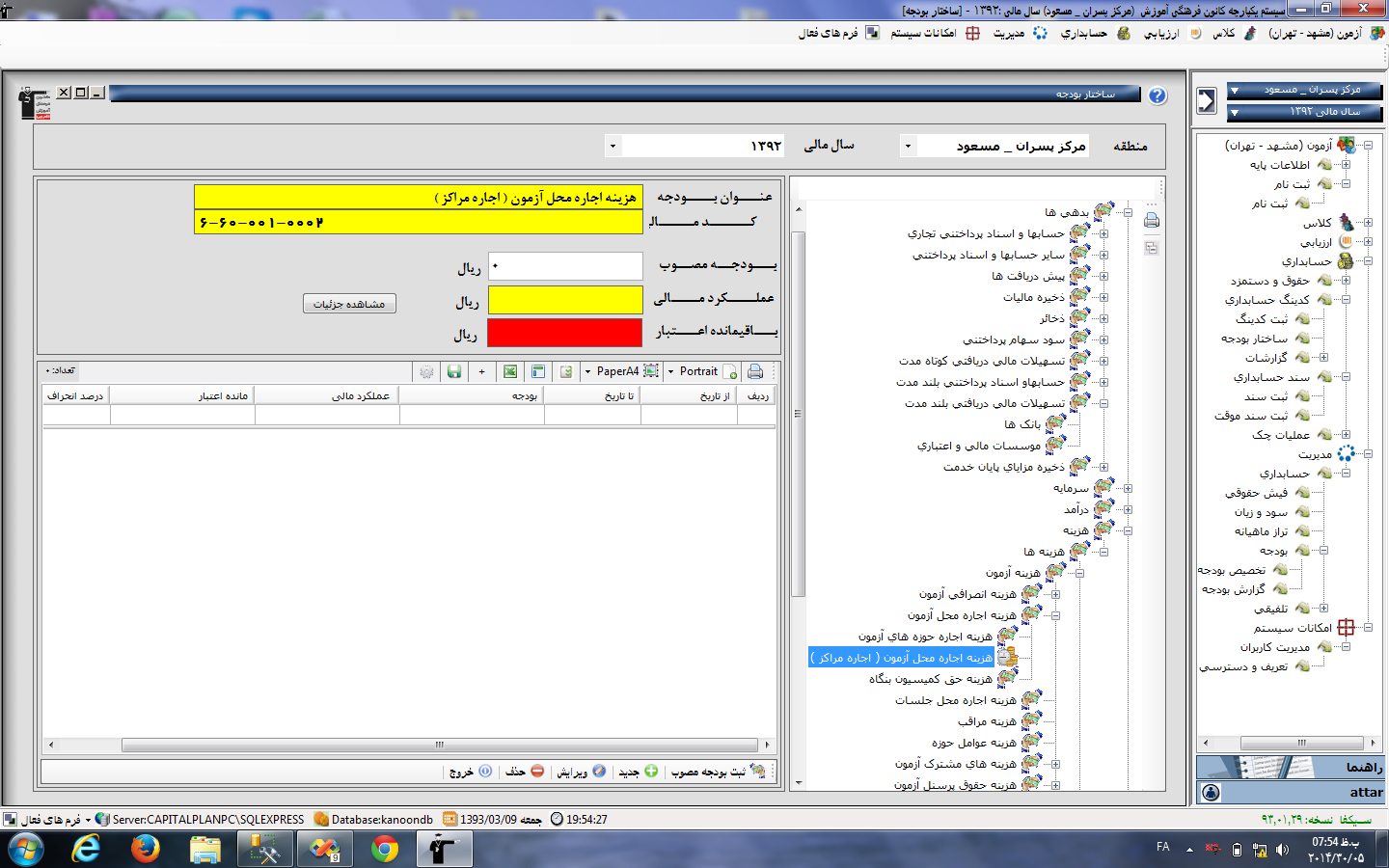Click the gear settings icon in grid toolbar
The image size is (1389, 868).
click(x=426, y=371)
